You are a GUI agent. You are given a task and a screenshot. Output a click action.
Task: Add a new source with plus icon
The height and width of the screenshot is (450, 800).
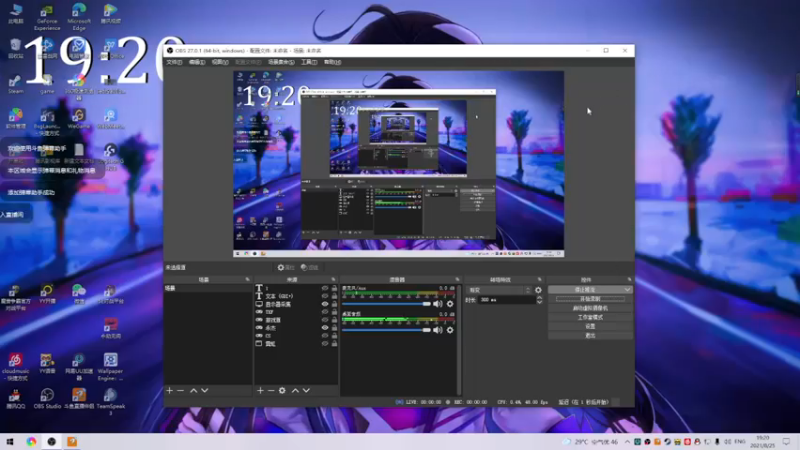coord(260,390)
